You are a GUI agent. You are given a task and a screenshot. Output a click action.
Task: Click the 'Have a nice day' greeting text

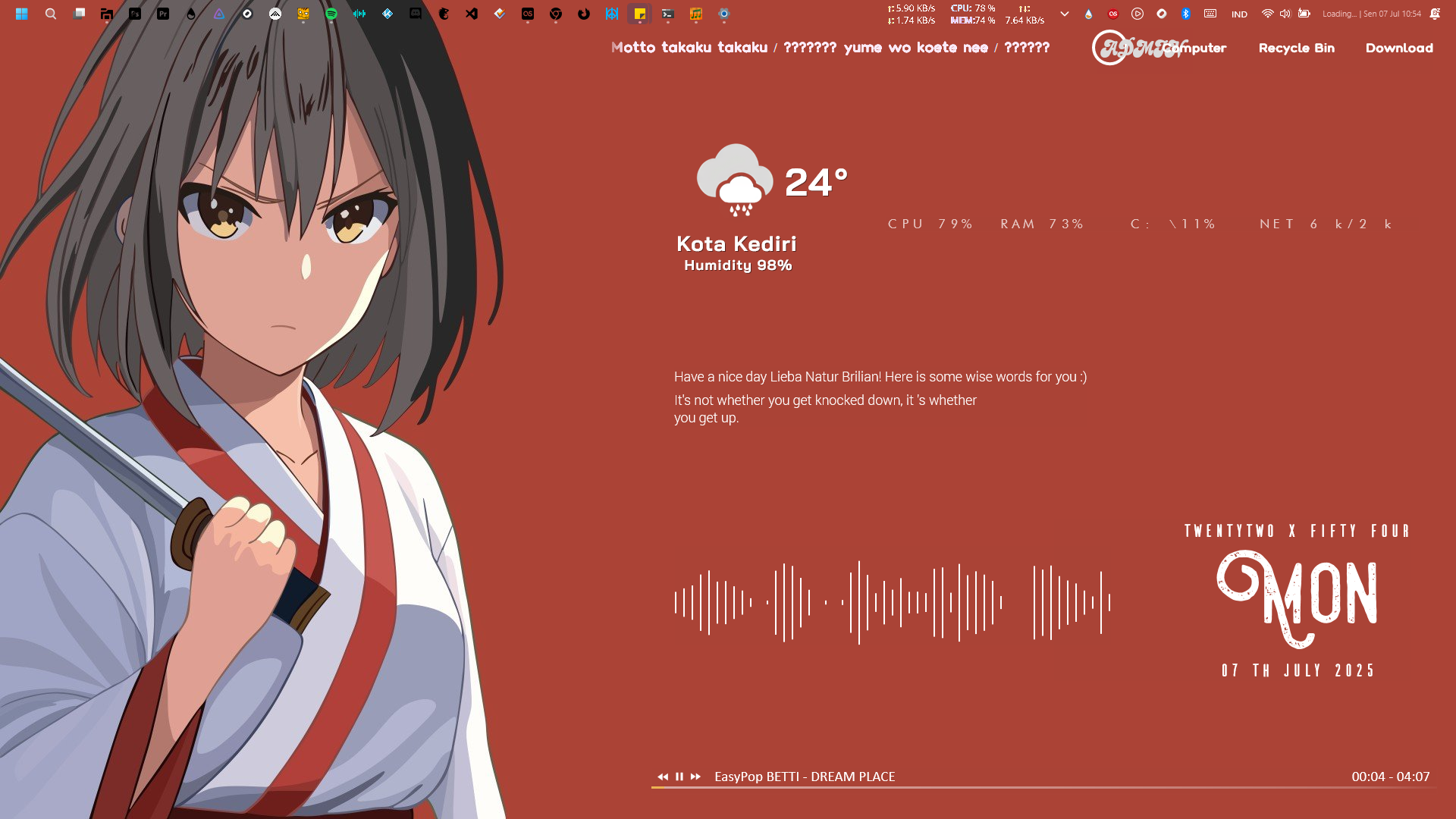880,377
